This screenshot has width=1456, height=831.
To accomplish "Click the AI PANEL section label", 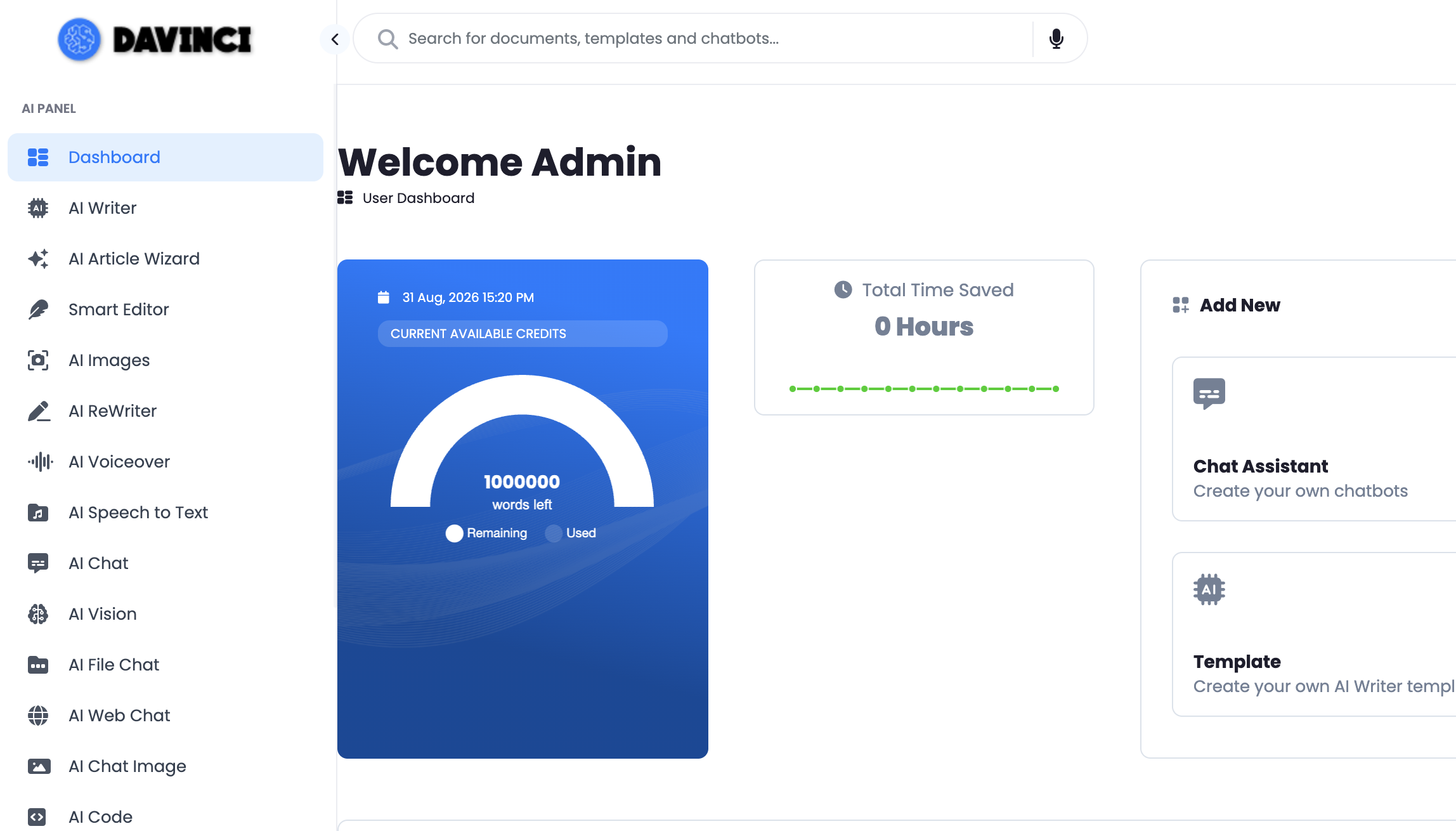I will click(x=49, y=108).
